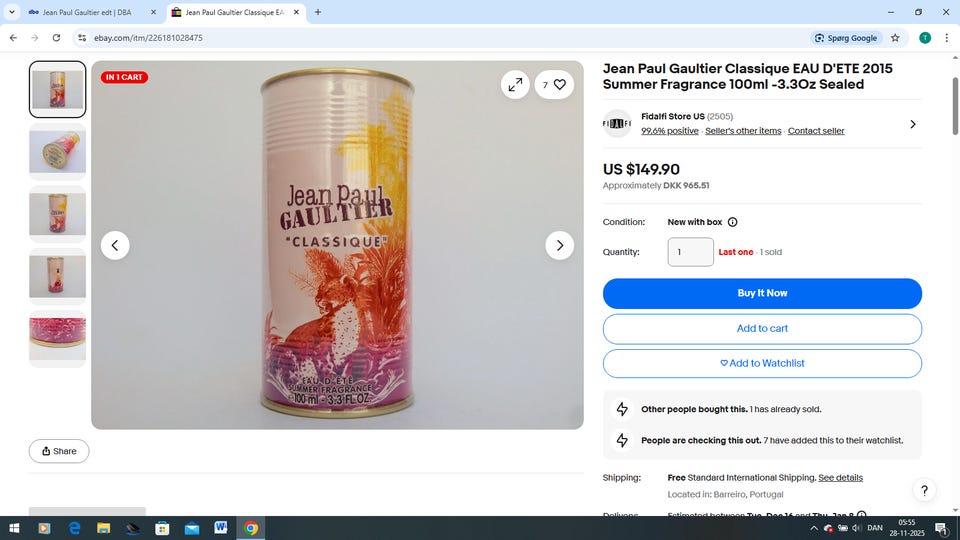960x540 pixels.
Task: Open Google Chrome in the taskbar
Action: click(x=251, y=528)
